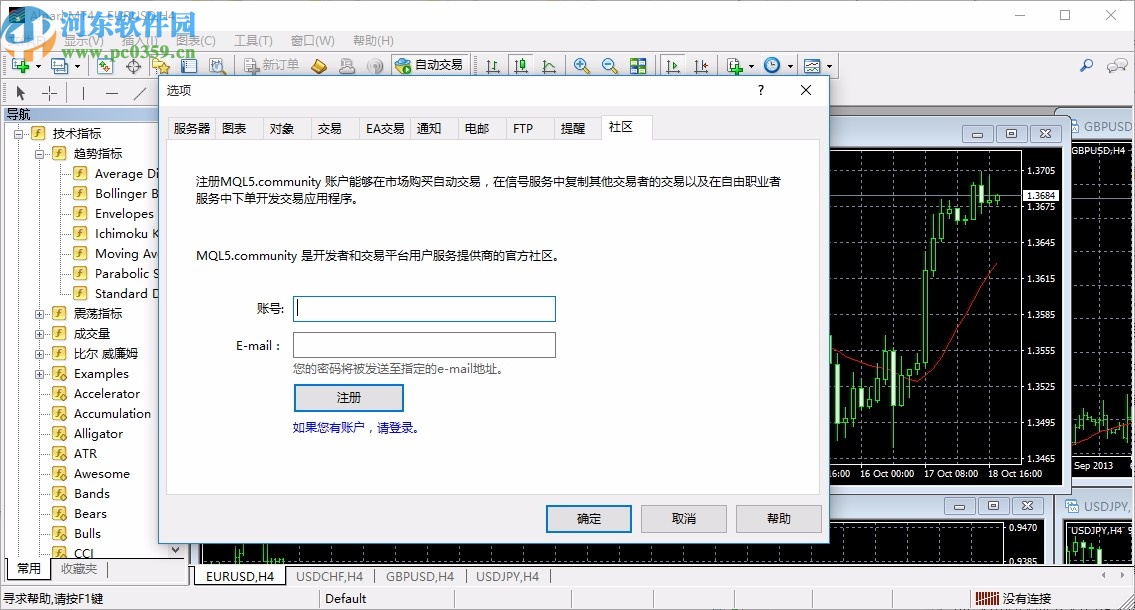Switch chart to bar chart mode
1135x610 pixels.
coord(493,66)
